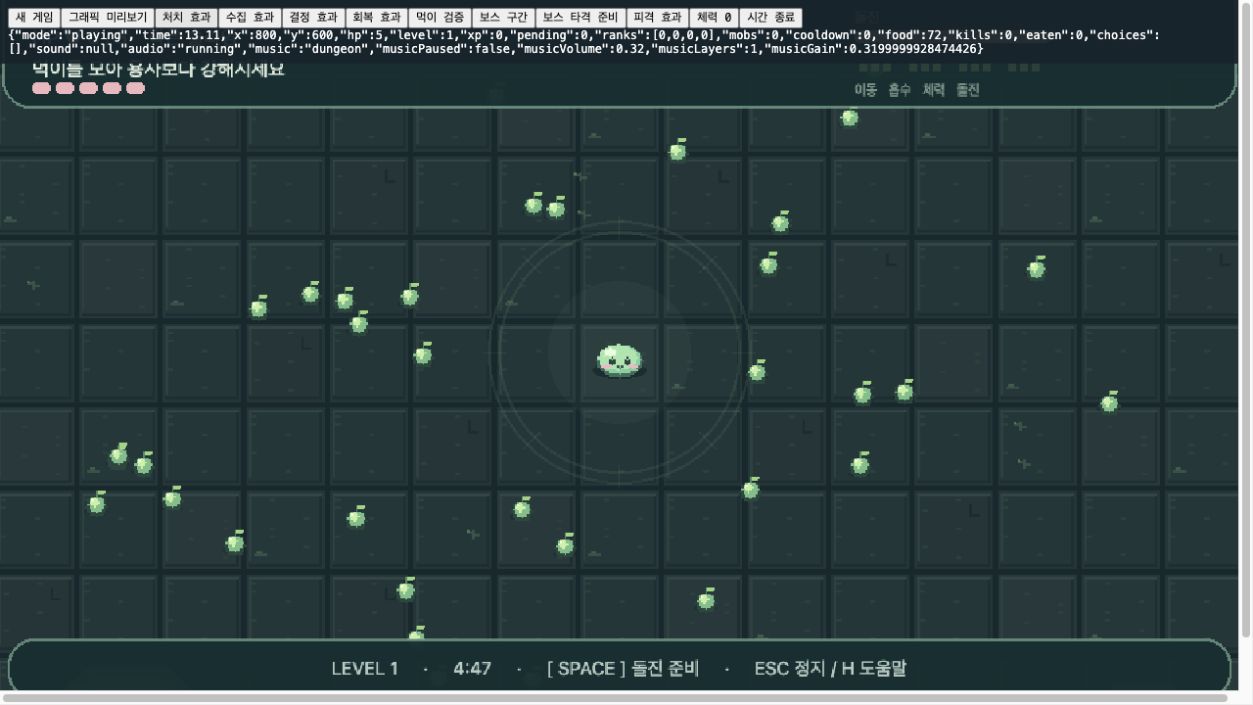The image size is (1253, 705).
Task: Click the green slime character
Action: [619, 359]
